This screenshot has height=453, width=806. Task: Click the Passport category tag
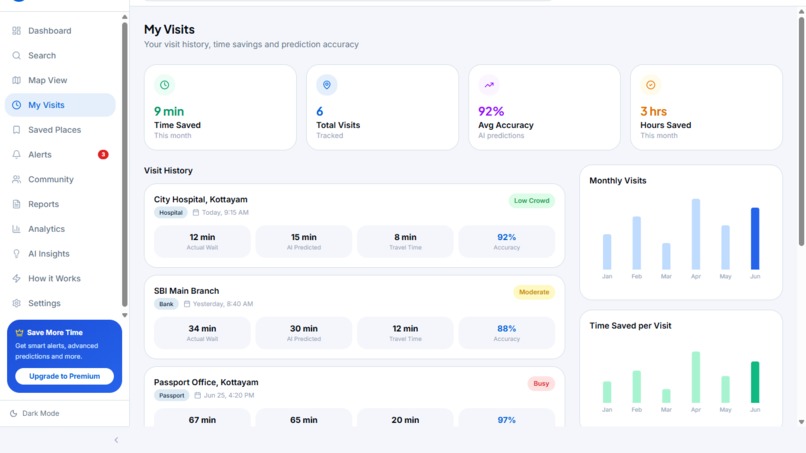(x=172, y=395)
